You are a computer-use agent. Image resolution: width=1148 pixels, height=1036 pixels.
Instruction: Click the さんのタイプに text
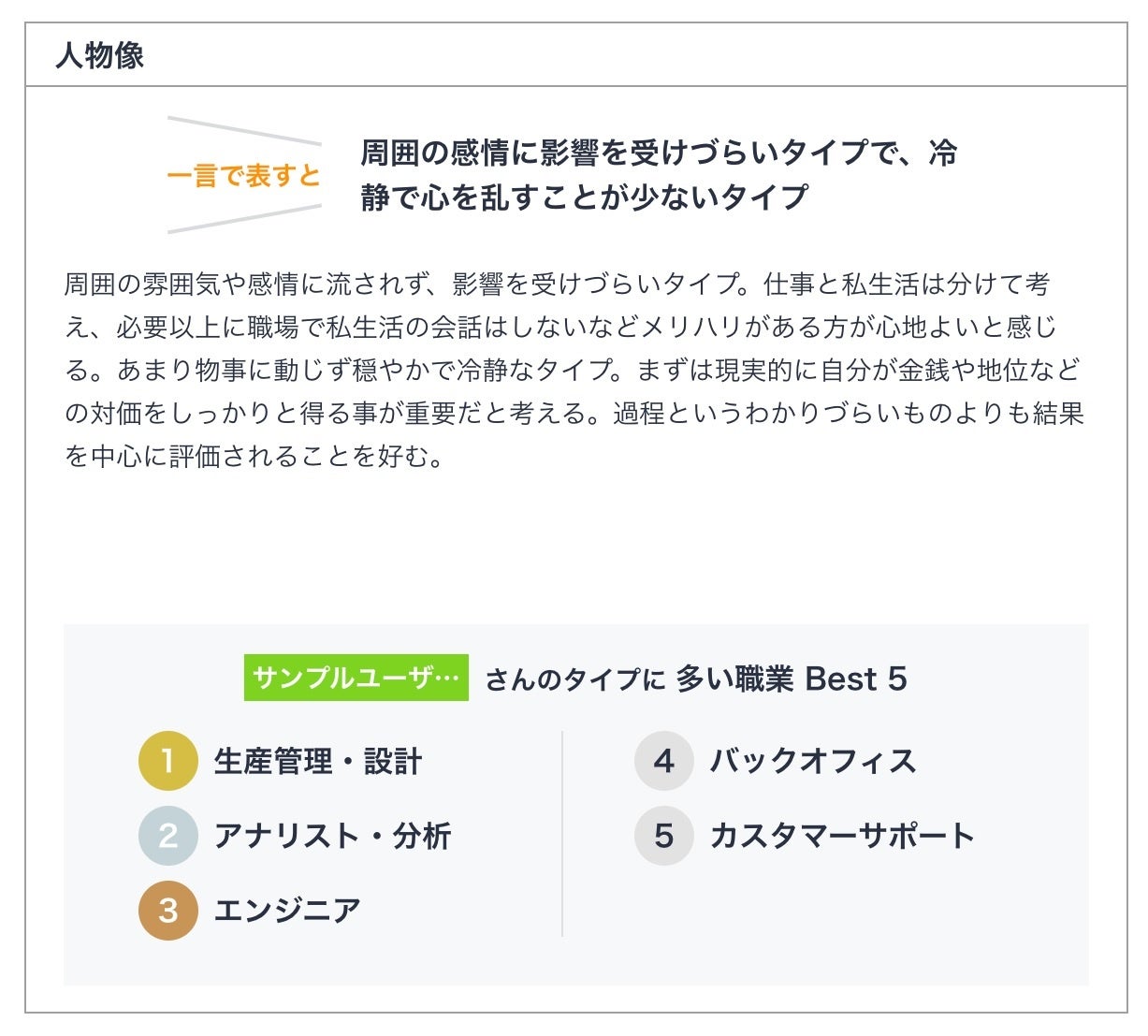(x=574, y=680)
